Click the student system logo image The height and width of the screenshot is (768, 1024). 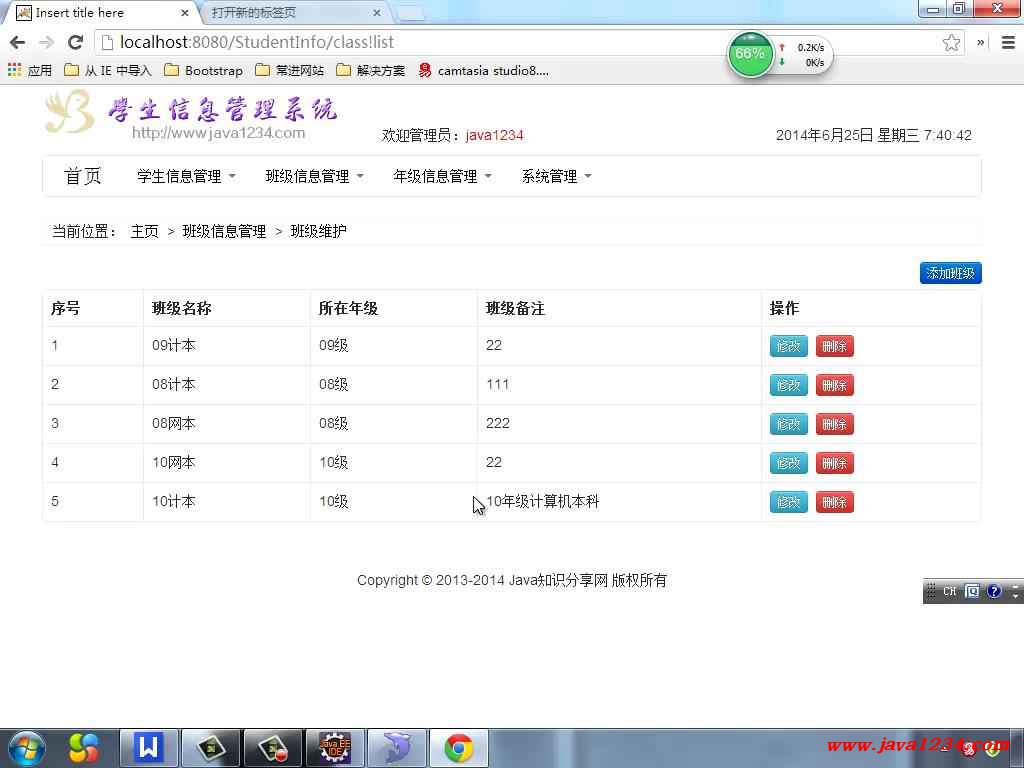coord(190,114)
